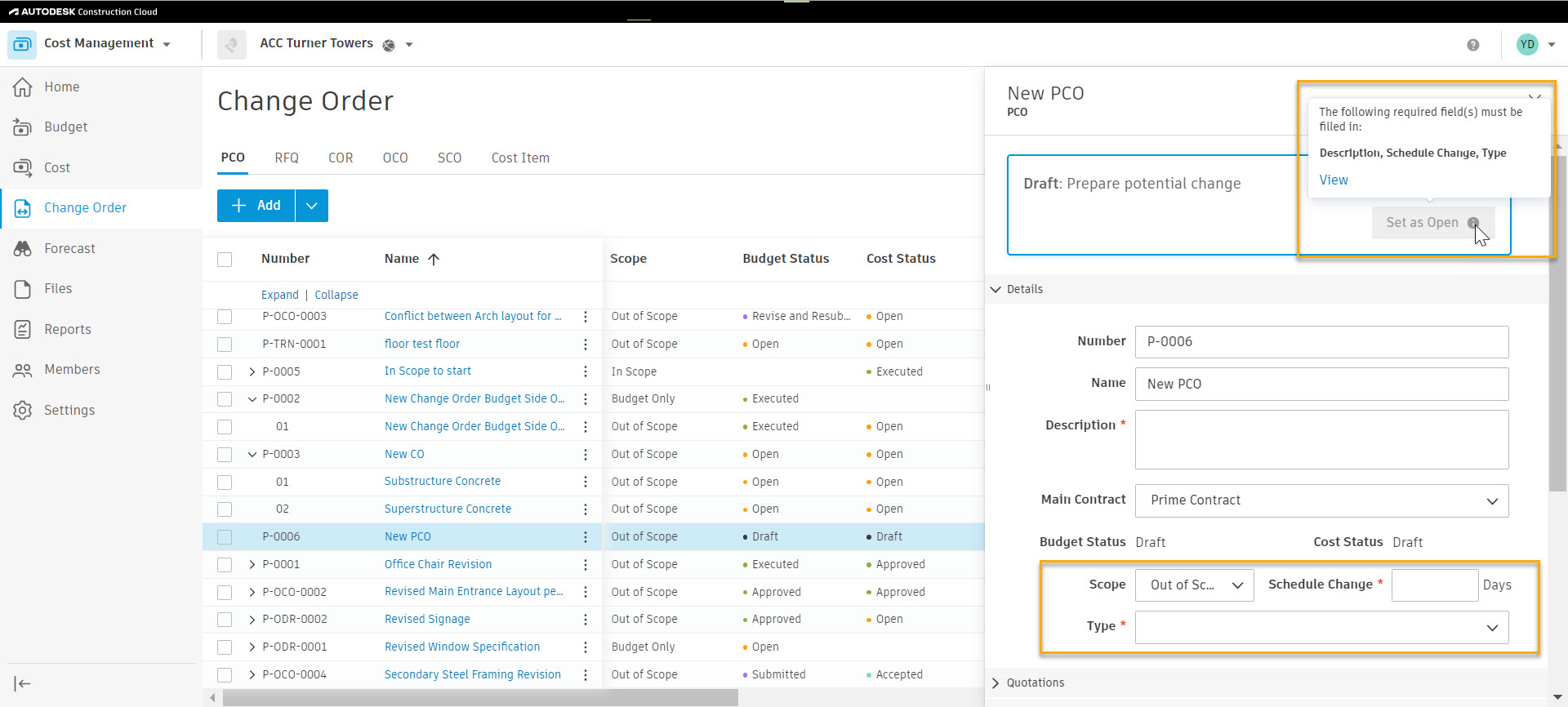Open the Scope dropdown in details

[1195, 585]
